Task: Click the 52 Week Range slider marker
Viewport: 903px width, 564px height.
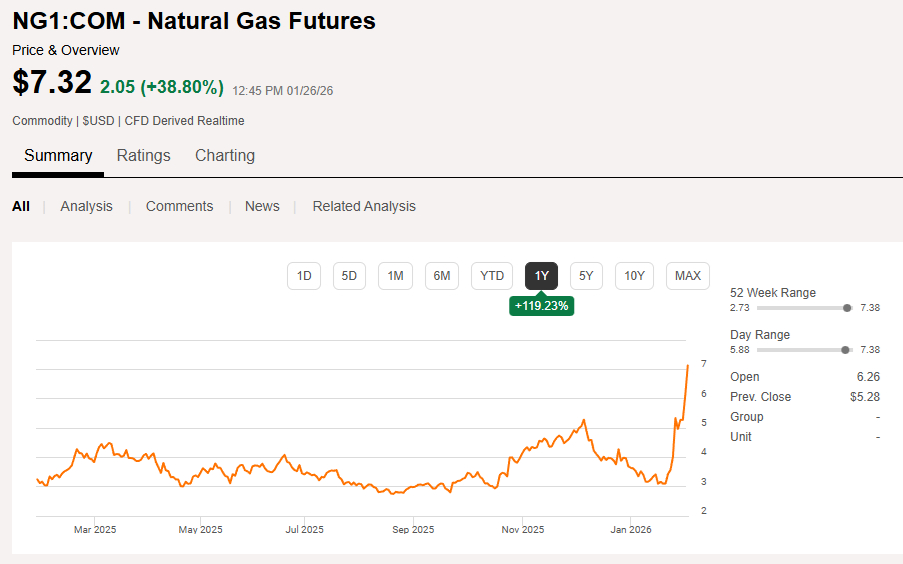Action: coord(847,308)
